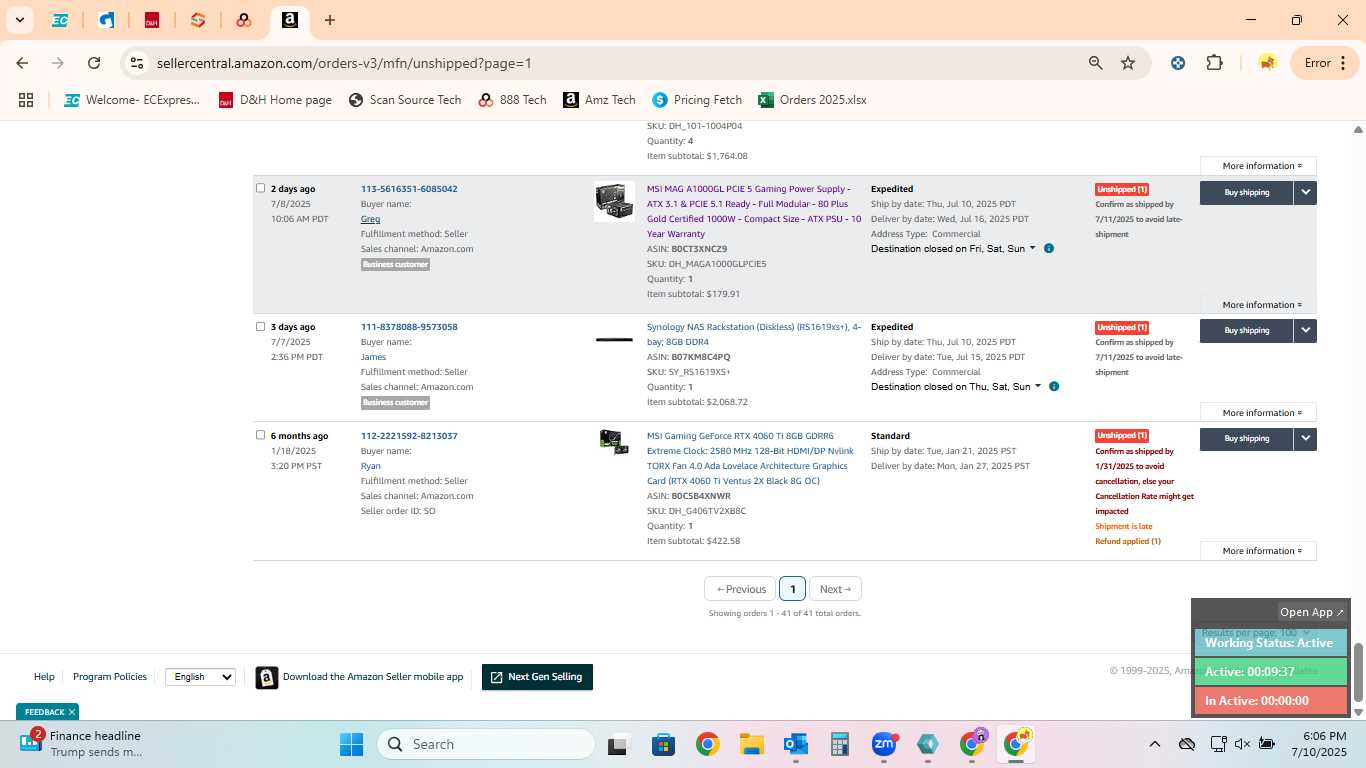The image size is (1366, 768).
Task: Open Next Gen Selling button
Action: click(538, 677)
